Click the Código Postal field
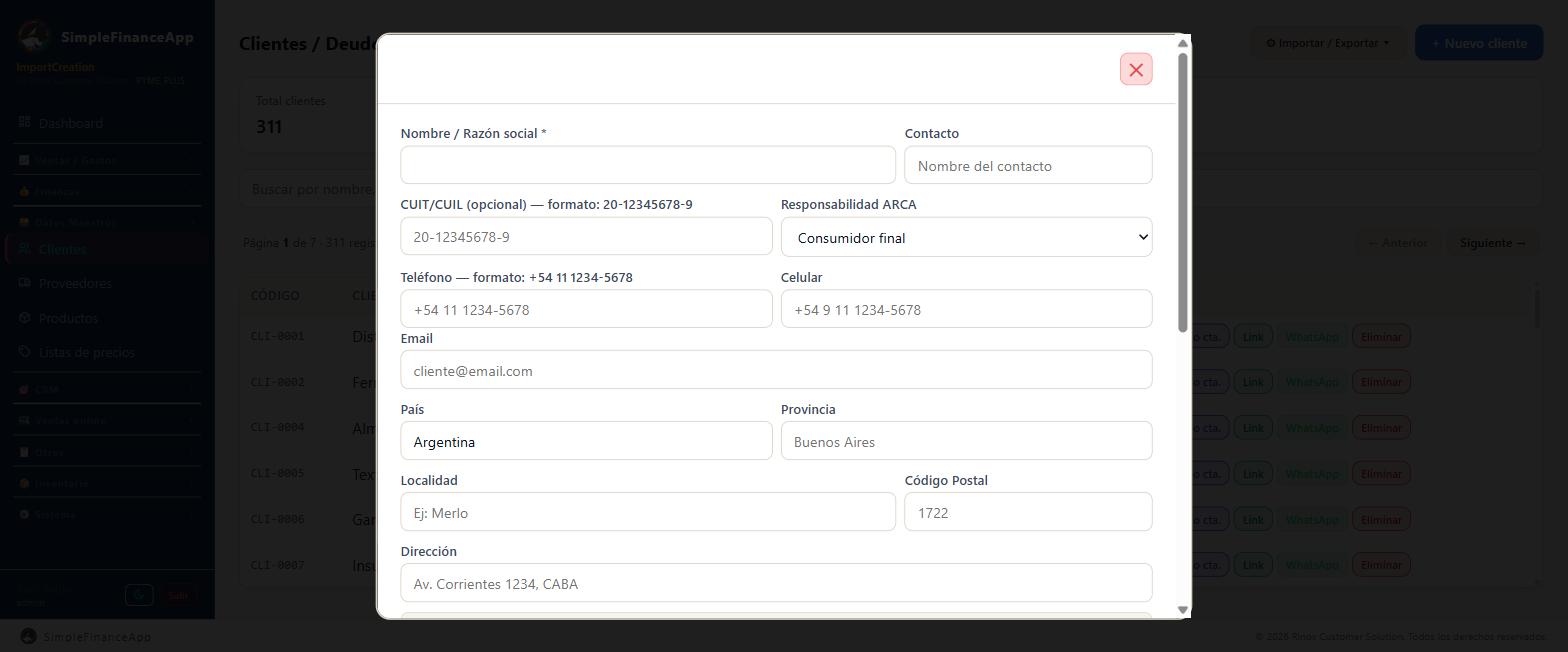This screenshot has height=652, width=1568. [1028, 512]
